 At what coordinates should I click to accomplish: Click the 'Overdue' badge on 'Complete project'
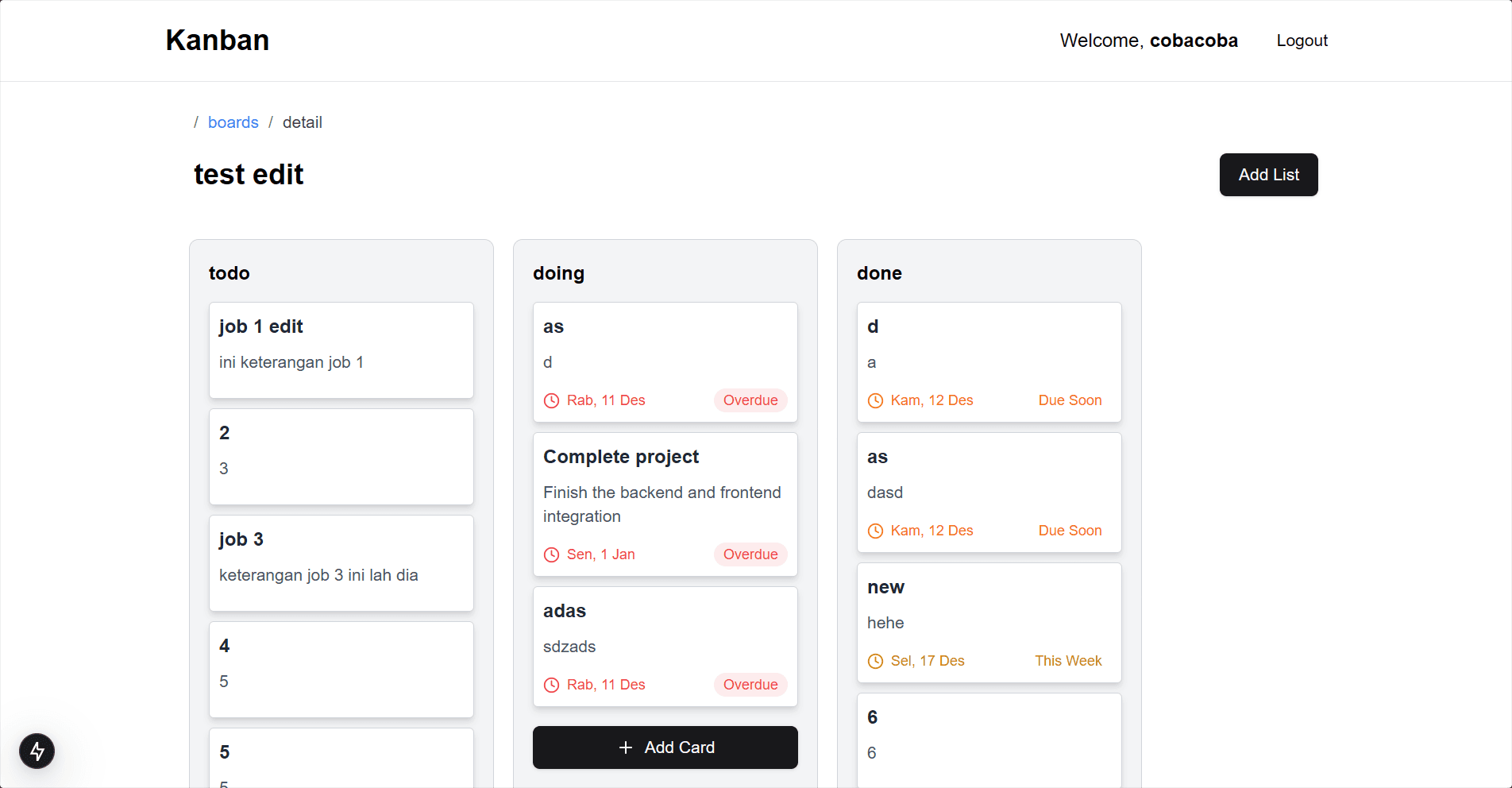pos(750,554)
